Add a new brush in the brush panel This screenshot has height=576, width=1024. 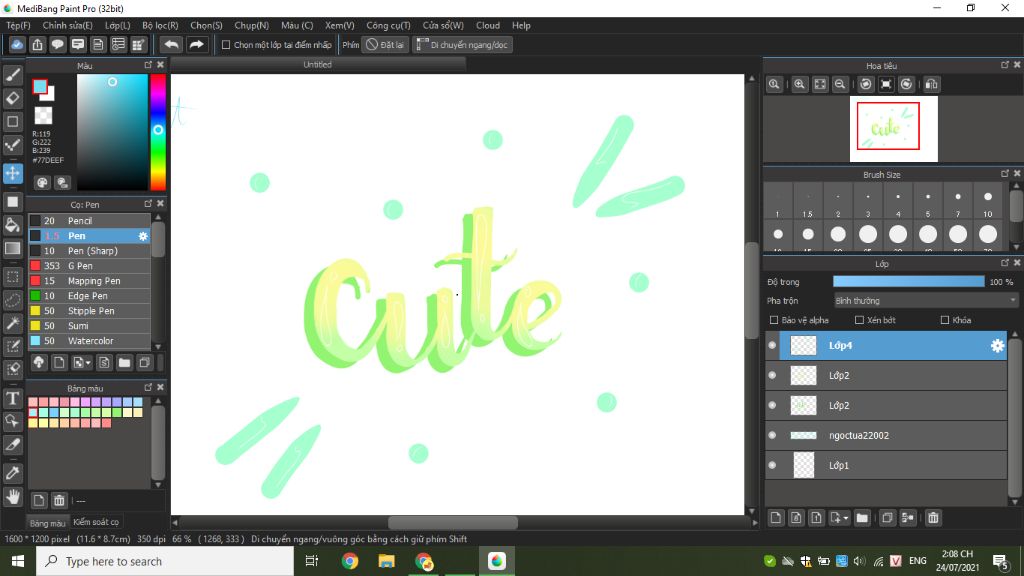(x=59, y=362)
